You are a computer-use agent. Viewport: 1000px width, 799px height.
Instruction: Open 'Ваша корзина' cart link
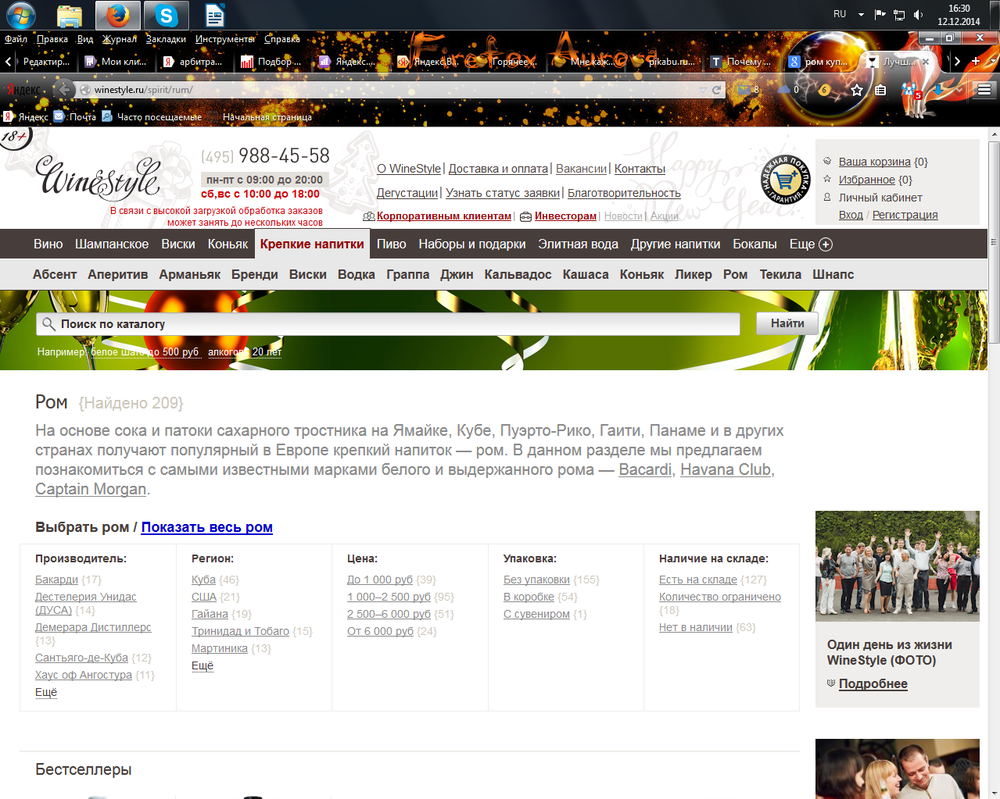coord(874,162)
